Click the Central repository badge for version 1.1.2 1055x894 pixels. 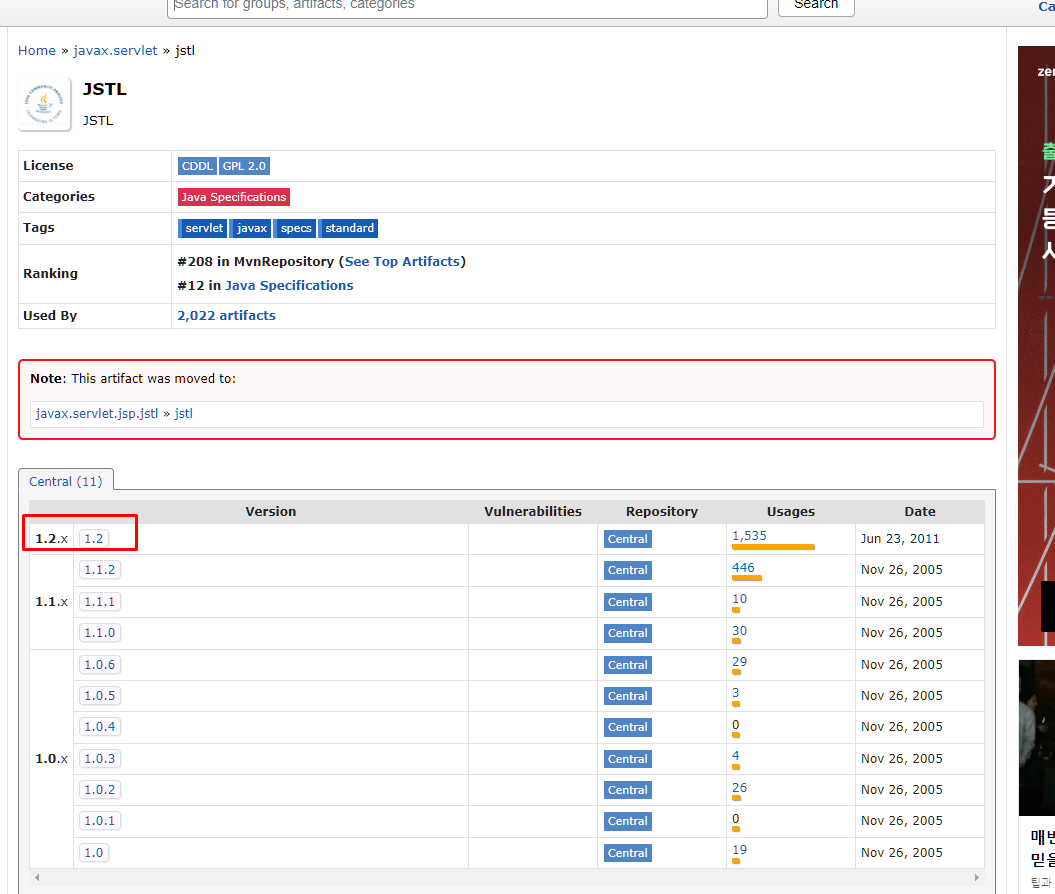coord(628,570)
